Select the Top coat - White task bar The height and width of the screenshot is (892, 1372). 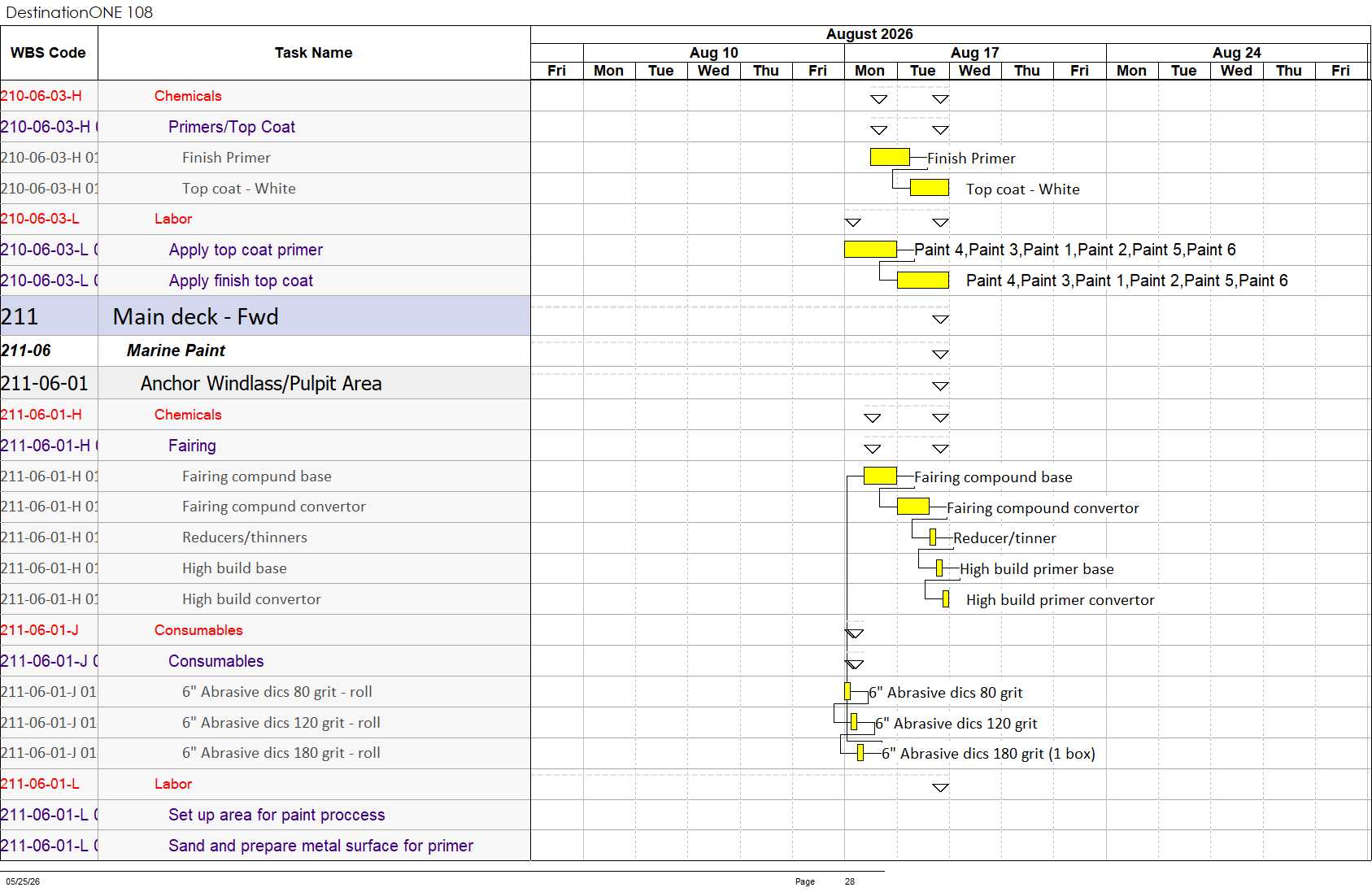click(929, 188)
